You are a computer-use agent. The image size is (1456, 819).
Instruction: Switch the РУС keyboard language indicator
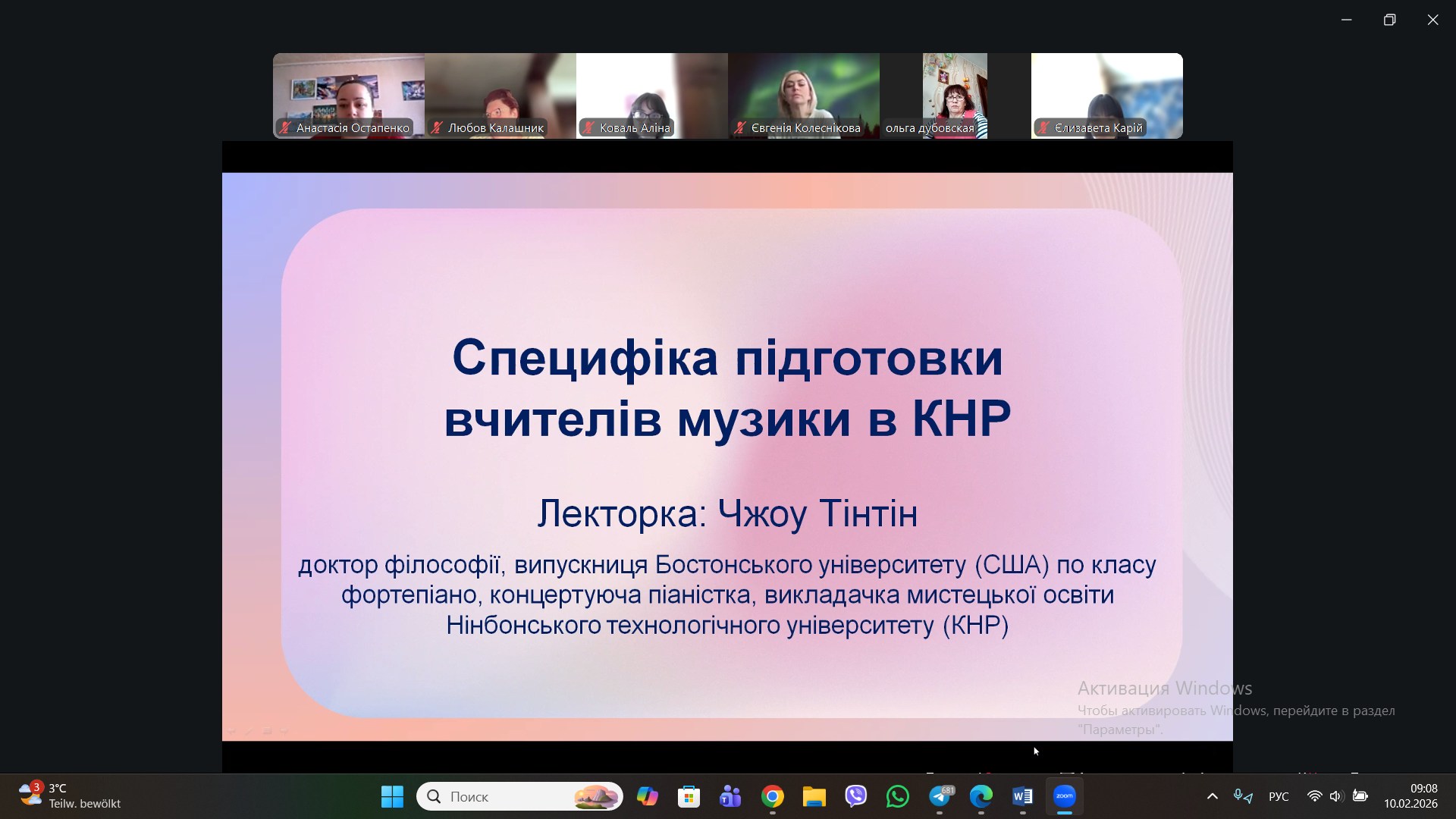[x=1279, y=796]
